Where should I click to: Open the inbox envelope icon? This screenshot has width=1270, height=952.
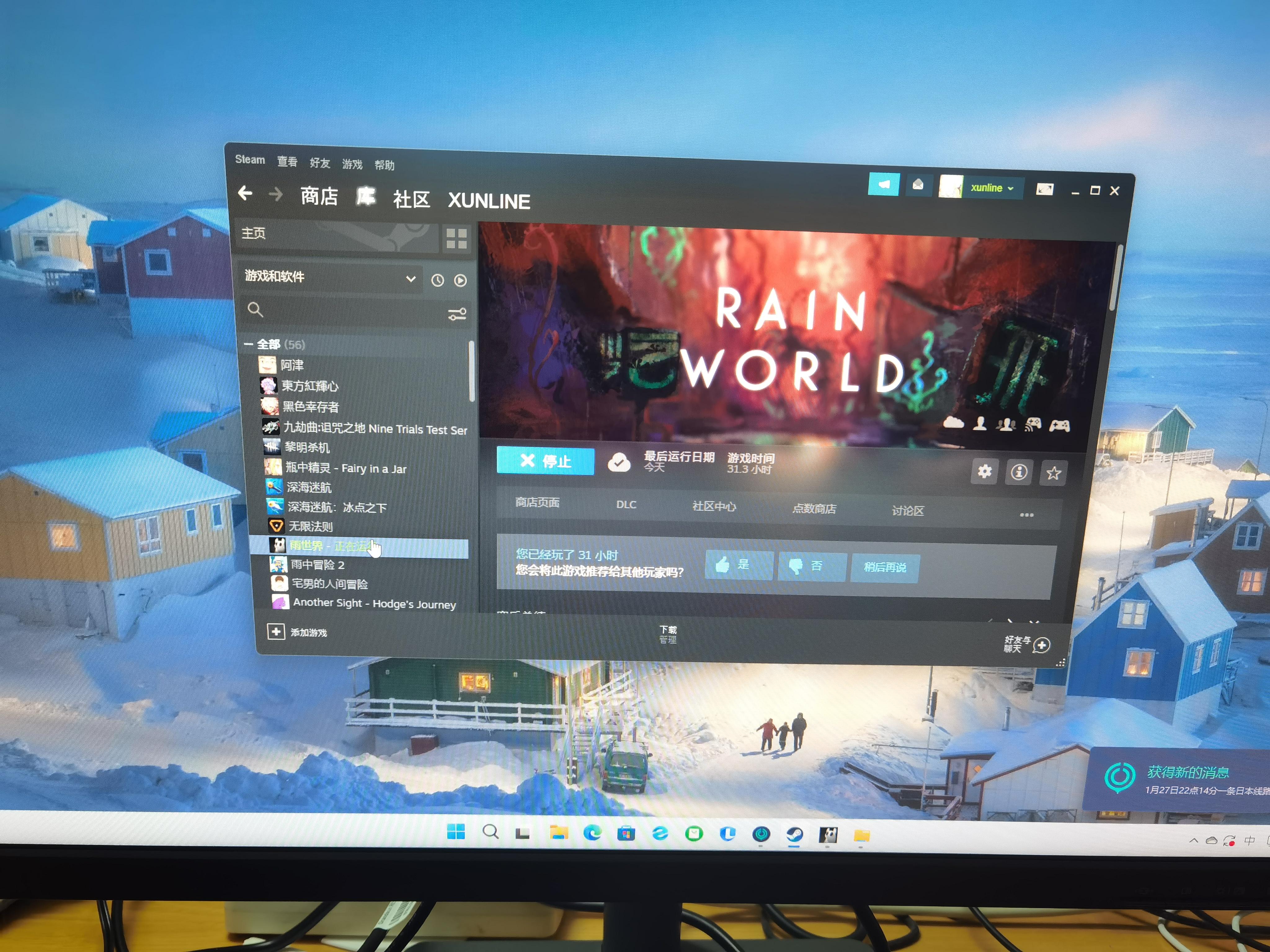tap(918, 185)
